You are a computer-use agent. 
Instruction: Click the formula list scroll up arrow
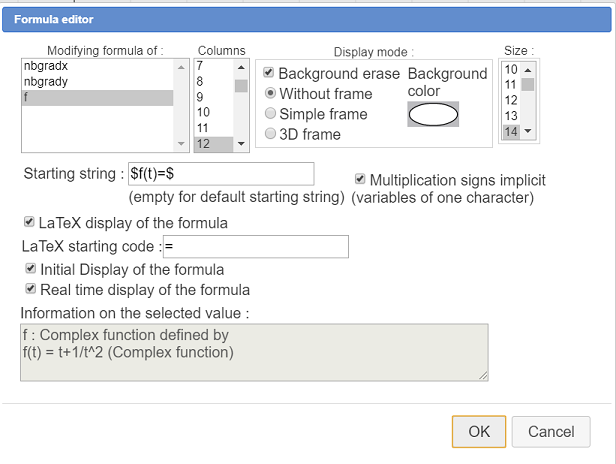pyautogui.click(x=181, y=67)
